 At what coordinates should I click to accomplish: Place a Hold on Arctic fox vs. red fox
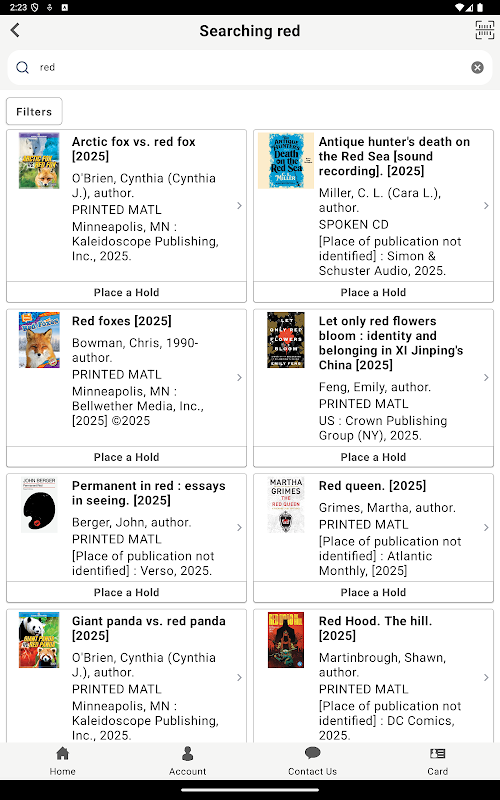click(127, 292)
